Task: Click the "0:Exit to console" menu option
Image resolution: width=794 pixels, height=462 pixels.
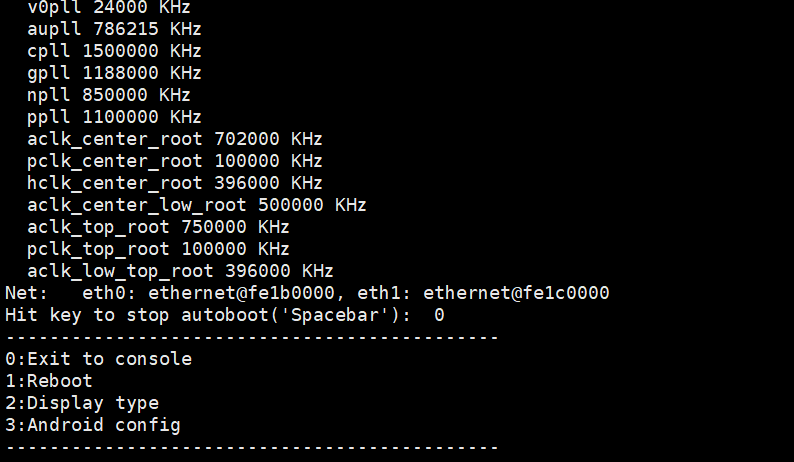Action: click(98, 359)
